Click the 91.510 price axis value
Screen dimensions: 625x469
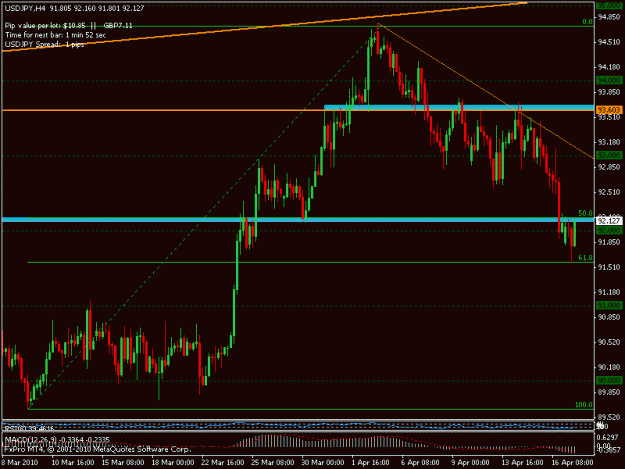[x=609, y=267]
